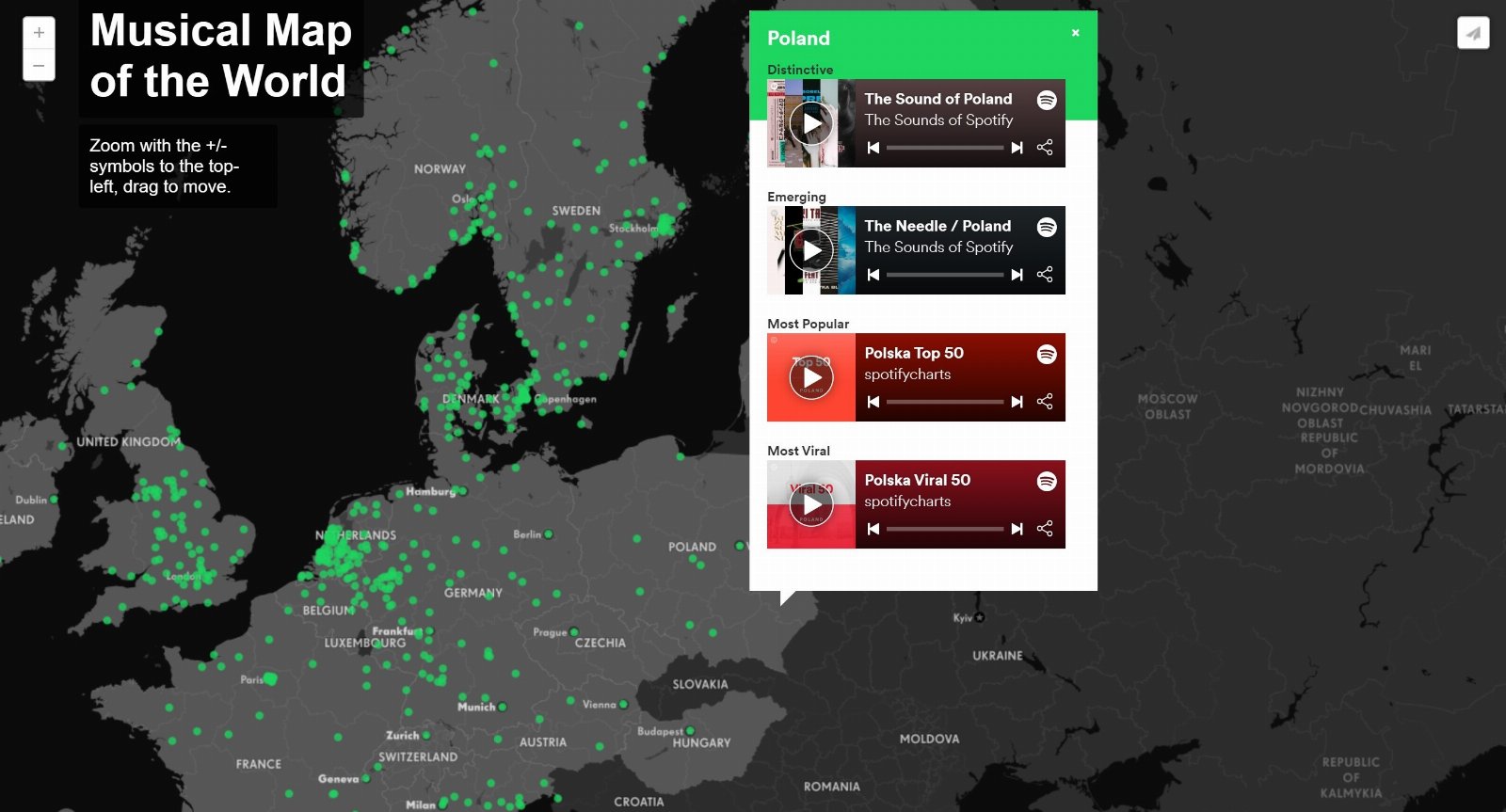Viewport: 1506px width, 812px height.
Task: Close the Poland popup
Action: tap(1076, 33)
